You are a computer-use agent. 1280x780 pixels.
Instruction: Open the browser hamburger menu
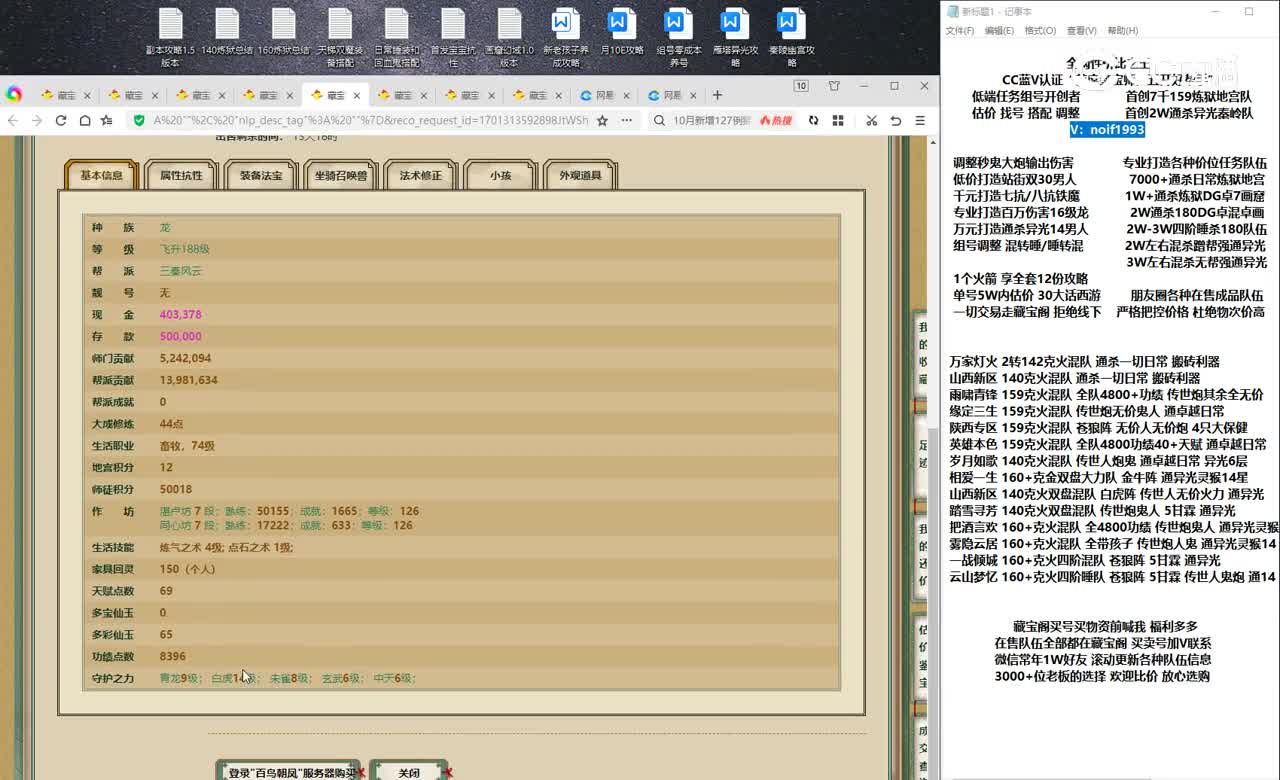pyautogui.click(x=920, y=120)
